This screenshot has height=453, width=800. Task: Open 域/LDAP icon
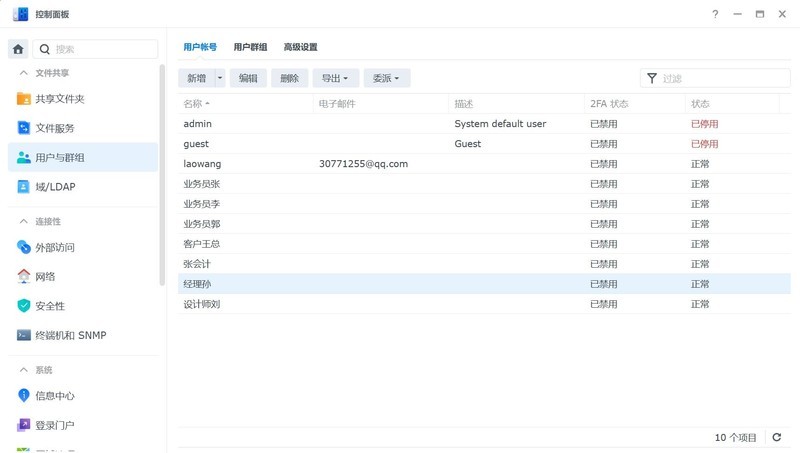(x=23, y=187)
